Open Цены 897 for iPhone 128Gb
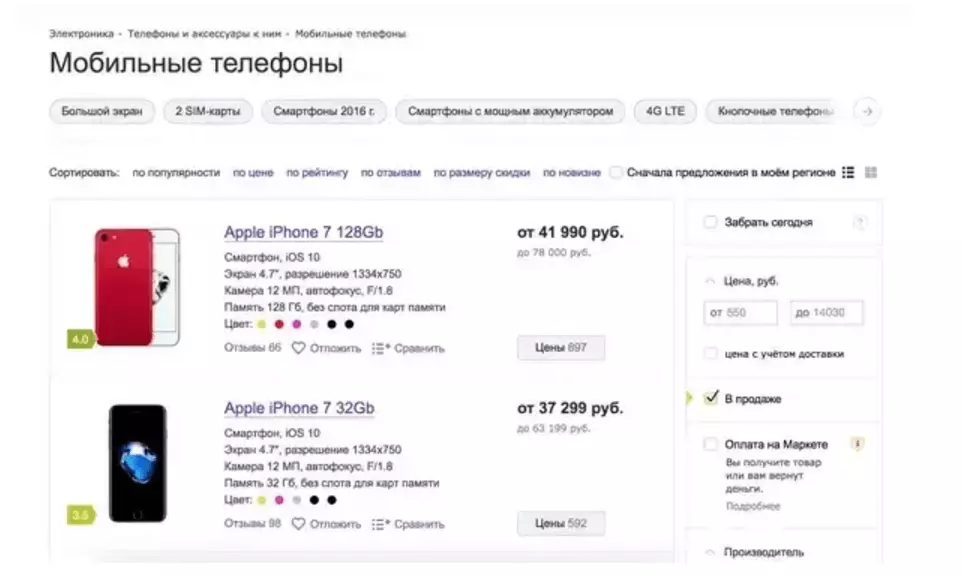Screen dimensions: 962x582 (x=561, y=348)
